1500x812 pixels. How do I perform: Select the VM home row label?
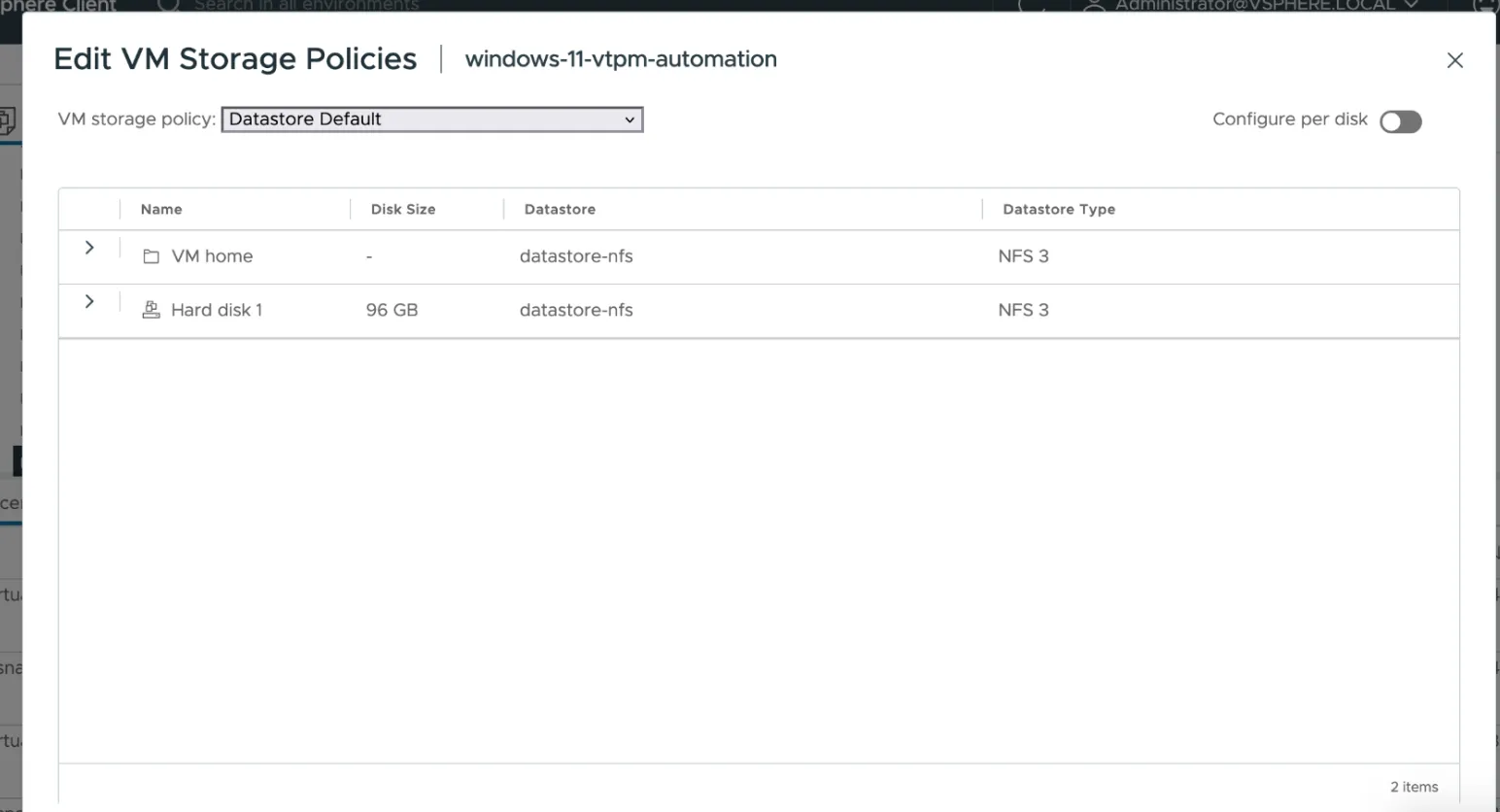click(x=212, y=256)
